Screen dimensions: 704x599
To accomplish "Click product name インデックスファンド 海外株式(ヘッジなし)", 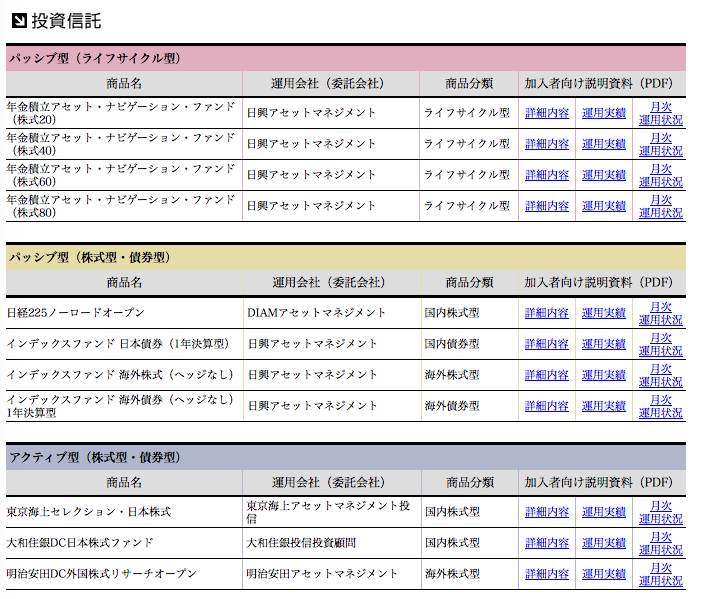I will (x=120, y=375).
